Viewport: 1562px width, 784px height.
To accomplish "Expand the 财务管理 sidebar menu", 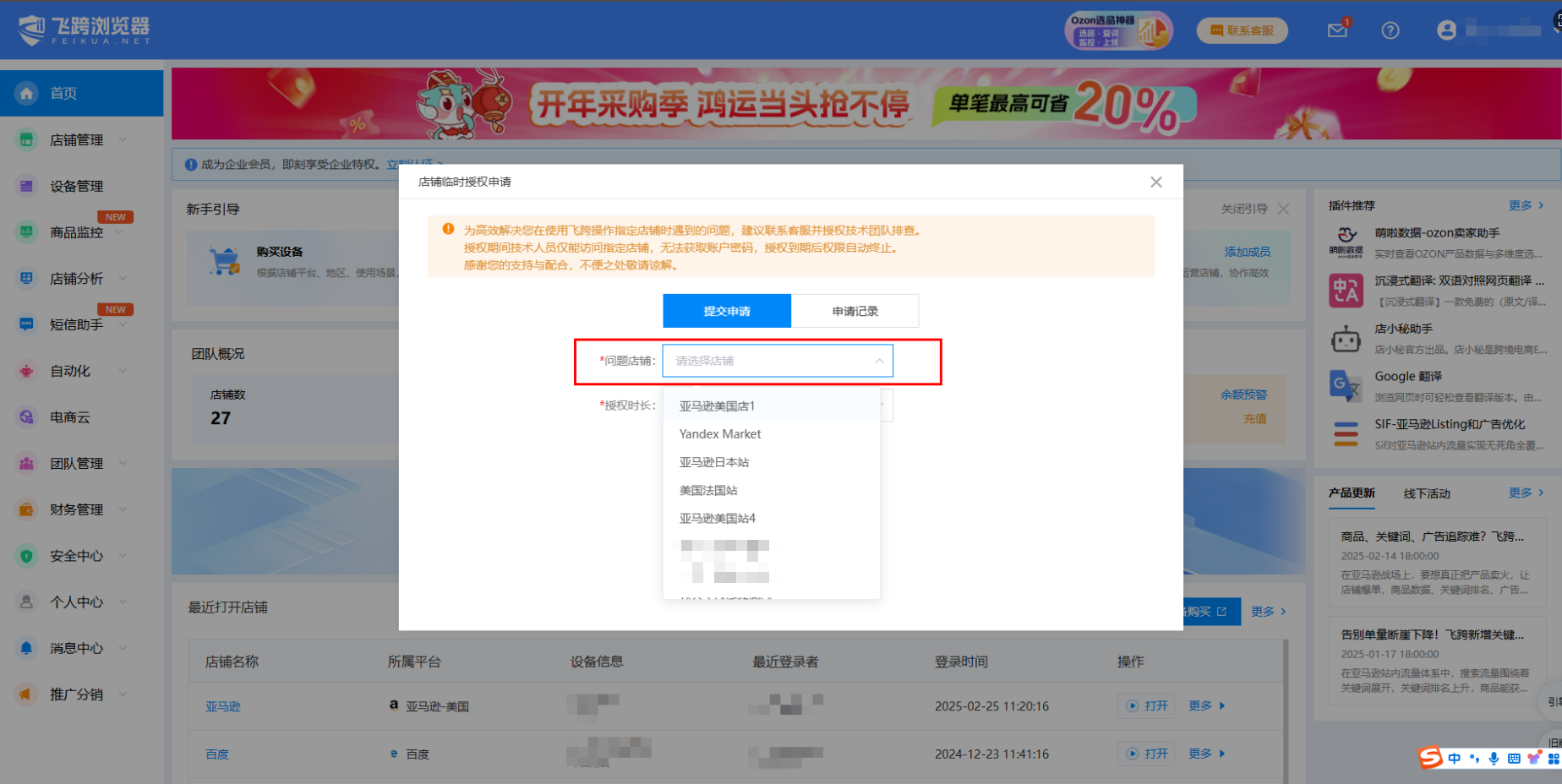I will coord(77,509).
